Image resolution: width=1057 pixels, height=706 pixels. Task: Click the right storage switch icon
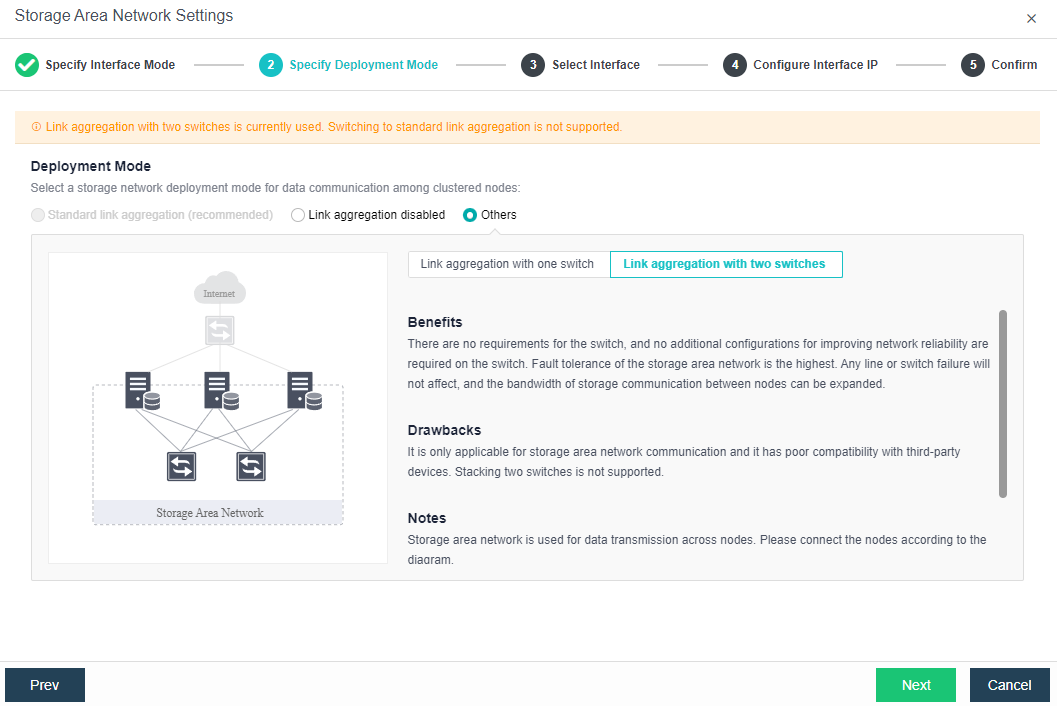(251, 466)
